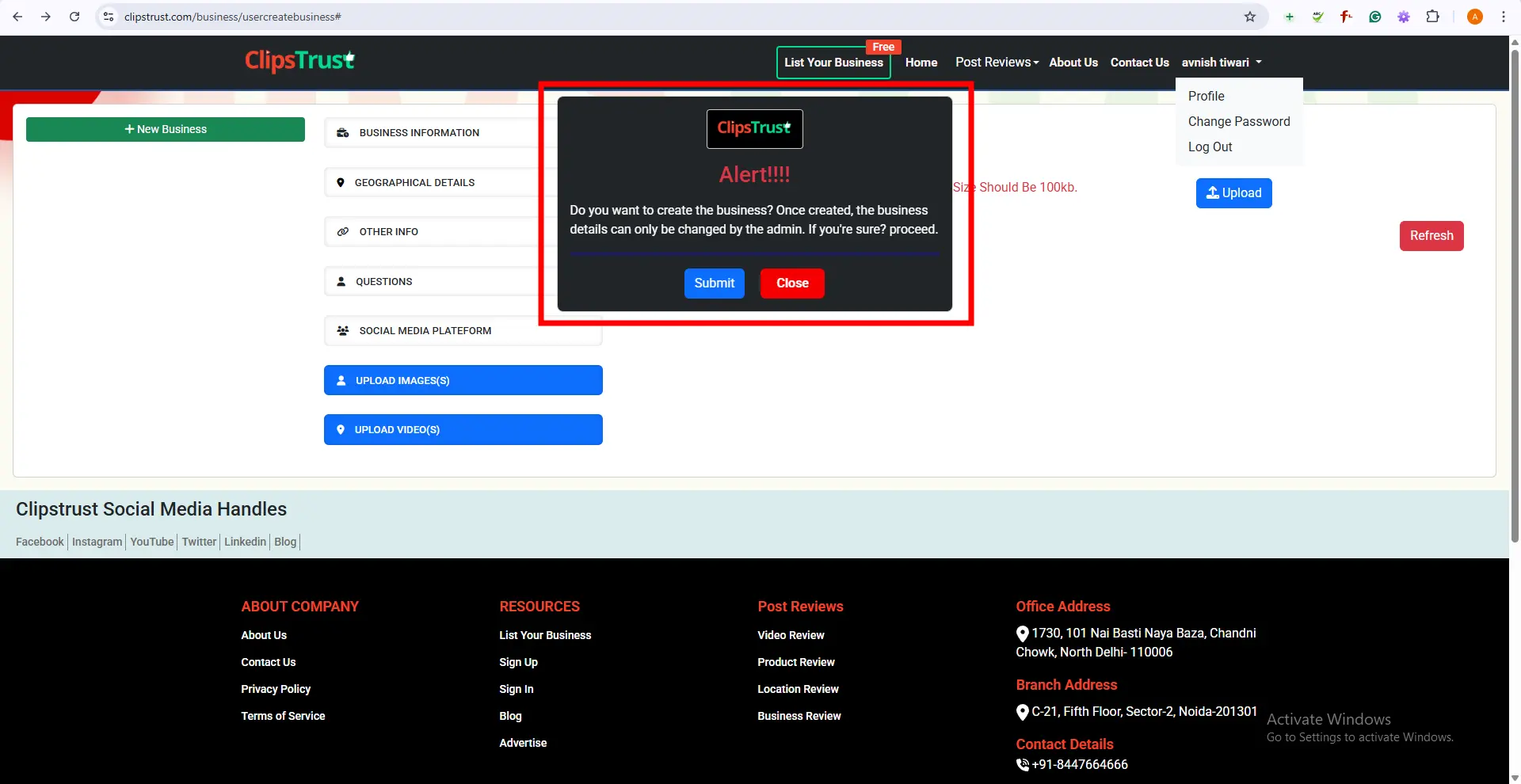Click the person icon of Questions
The image size is (1521, 784).
341,282
